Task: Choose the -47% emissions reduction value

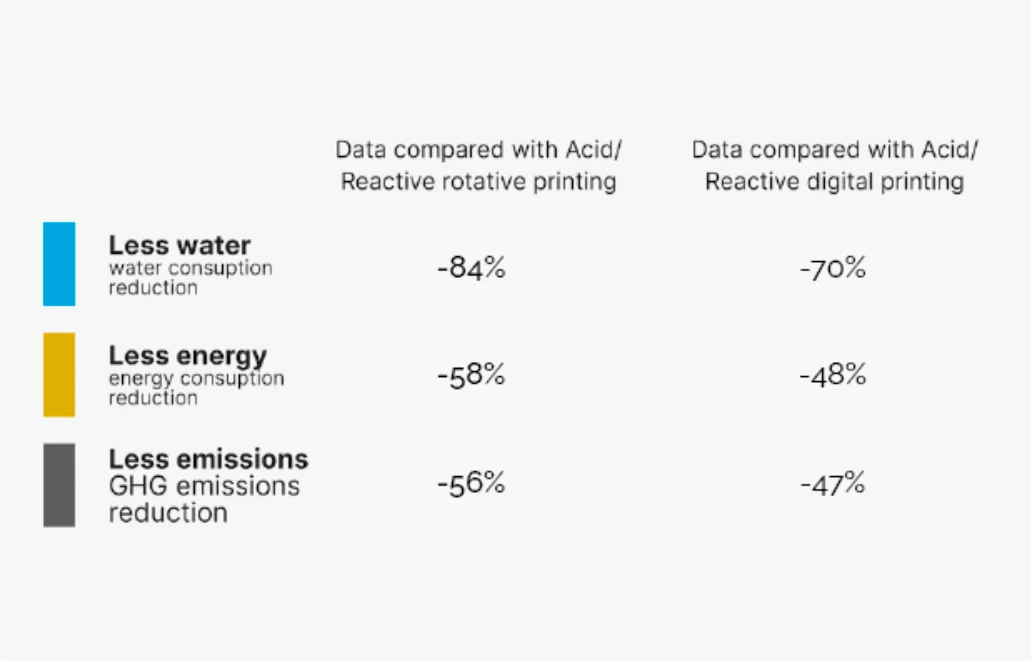Action: click(832, 485)
